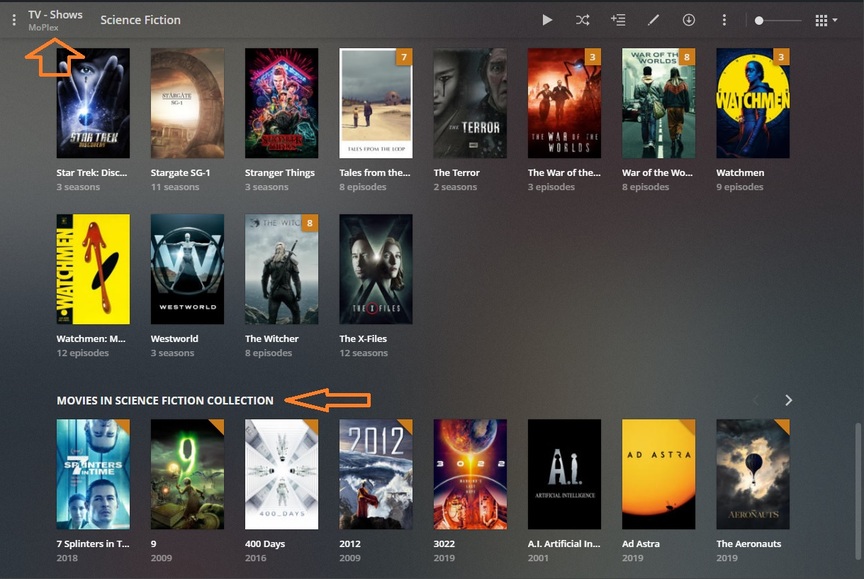This screenshot has width=864, height=579.
Task: Open the Watchmen: Motion Comic yellow poster
Action: coord(93,269)
